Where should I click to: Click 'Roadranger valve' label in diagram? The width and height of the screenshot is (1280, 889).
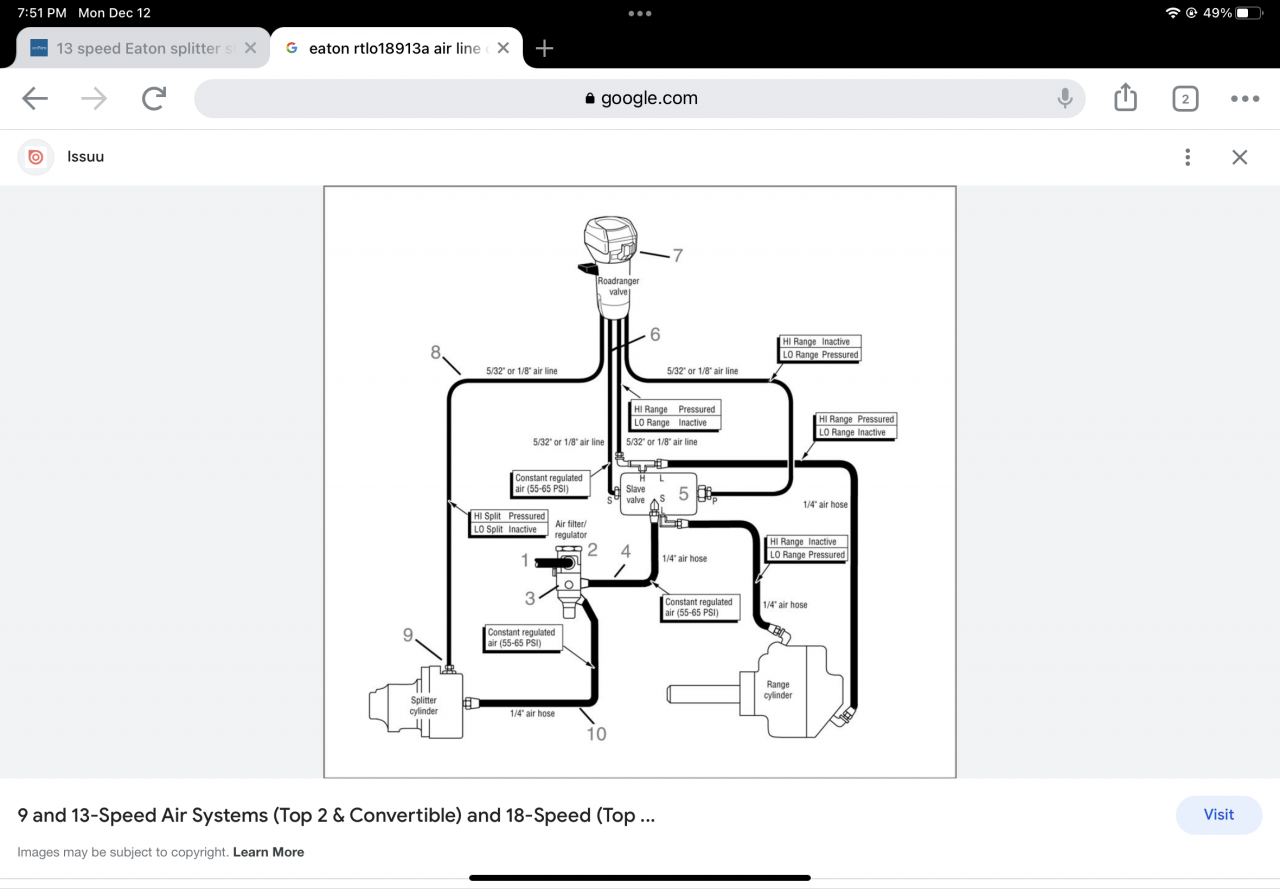click(618, 286)
